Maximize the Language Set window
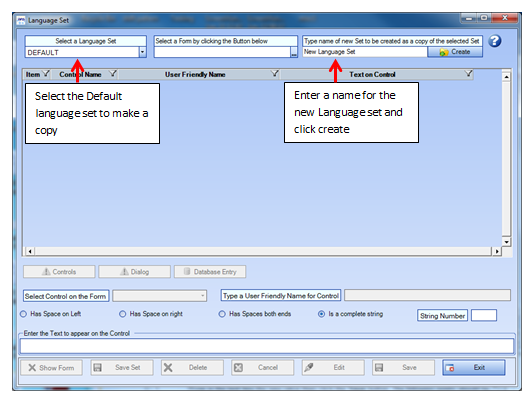Viewport: 530px width, 398px height. tap(484, 18)
